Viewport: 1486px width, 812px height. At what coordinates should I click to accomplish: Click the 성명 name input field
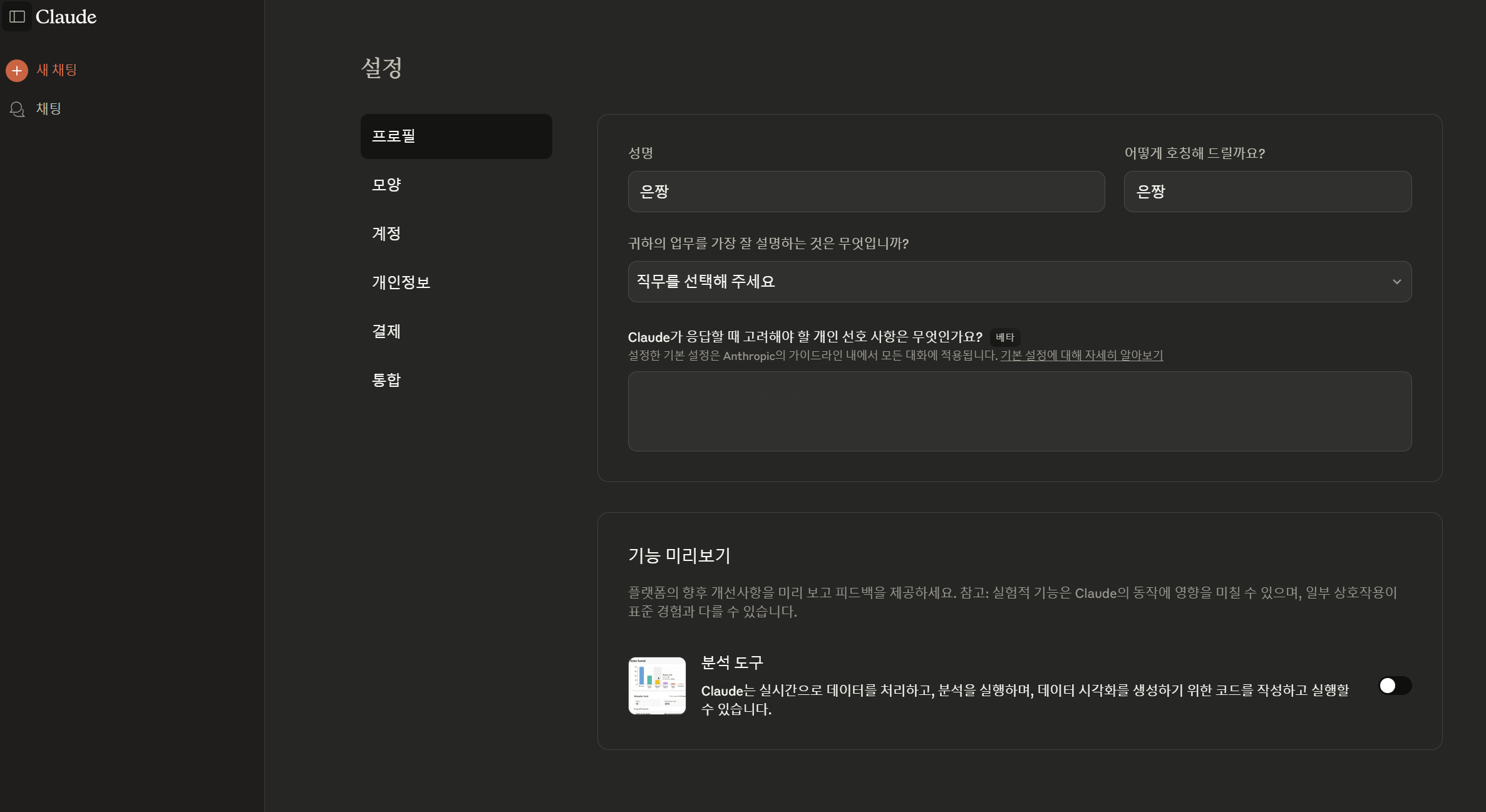pos(866,192)
